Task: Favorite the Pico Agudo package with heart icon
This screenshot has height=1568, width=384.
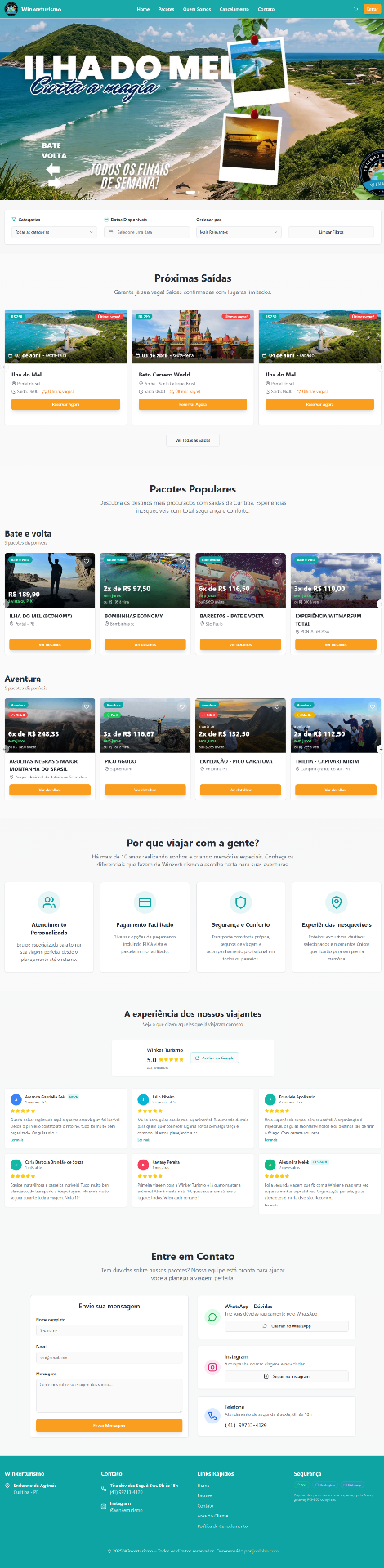Action: pos(182,706)
